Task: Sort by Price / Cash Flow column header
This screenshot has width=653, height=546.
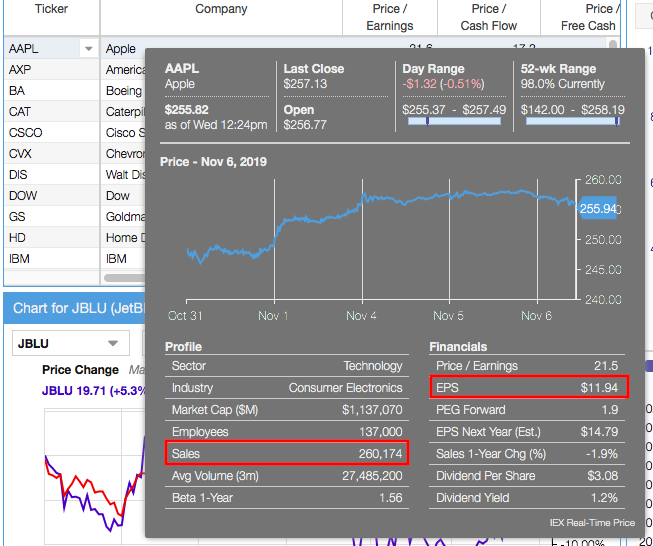Action: [489, 17]
